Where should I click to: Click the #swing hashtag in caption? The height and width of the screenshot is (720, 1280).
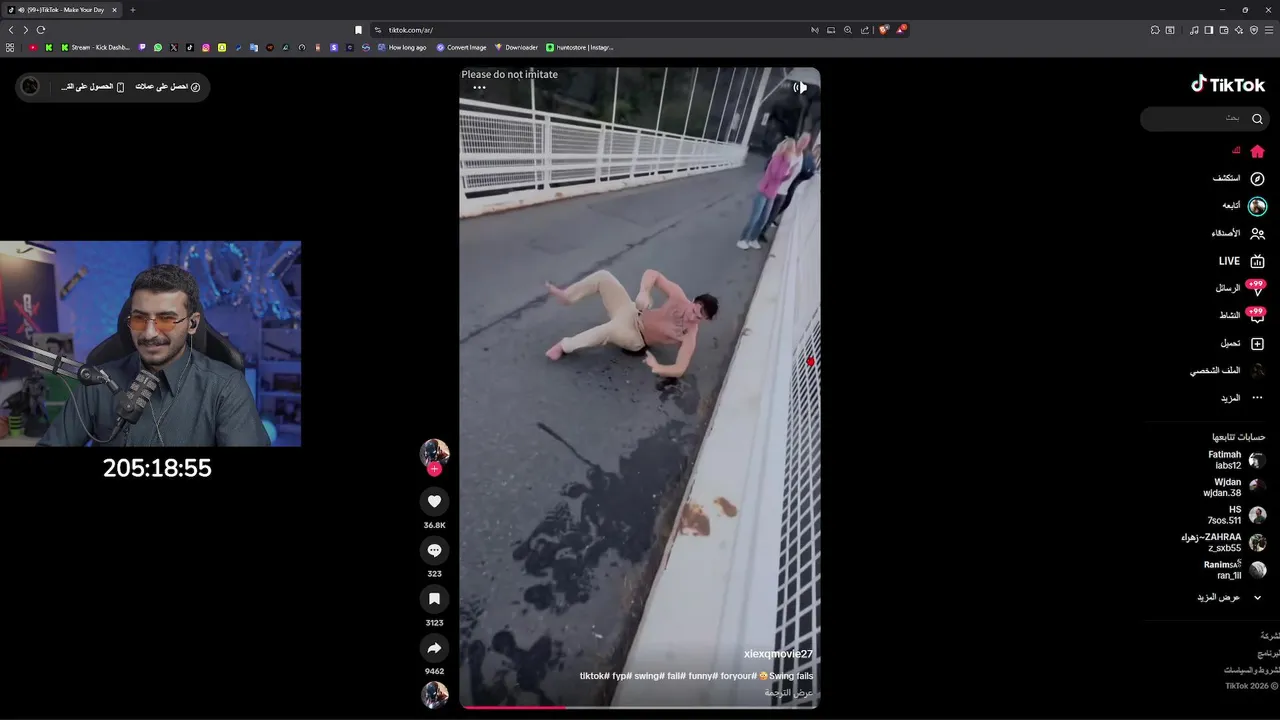pos(651,676)
